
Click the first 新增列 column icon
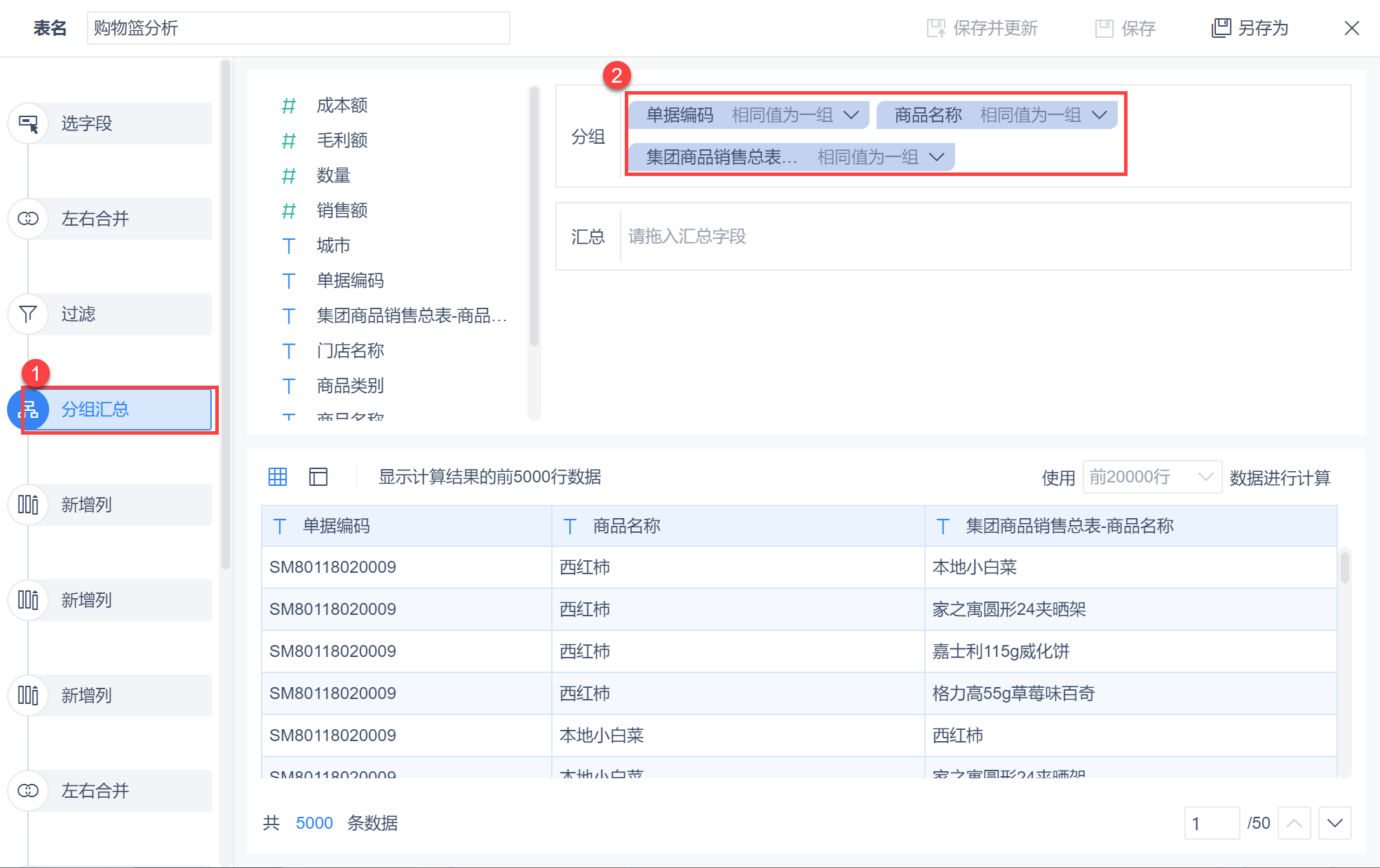pyautogui.click(x=28, y=505)
